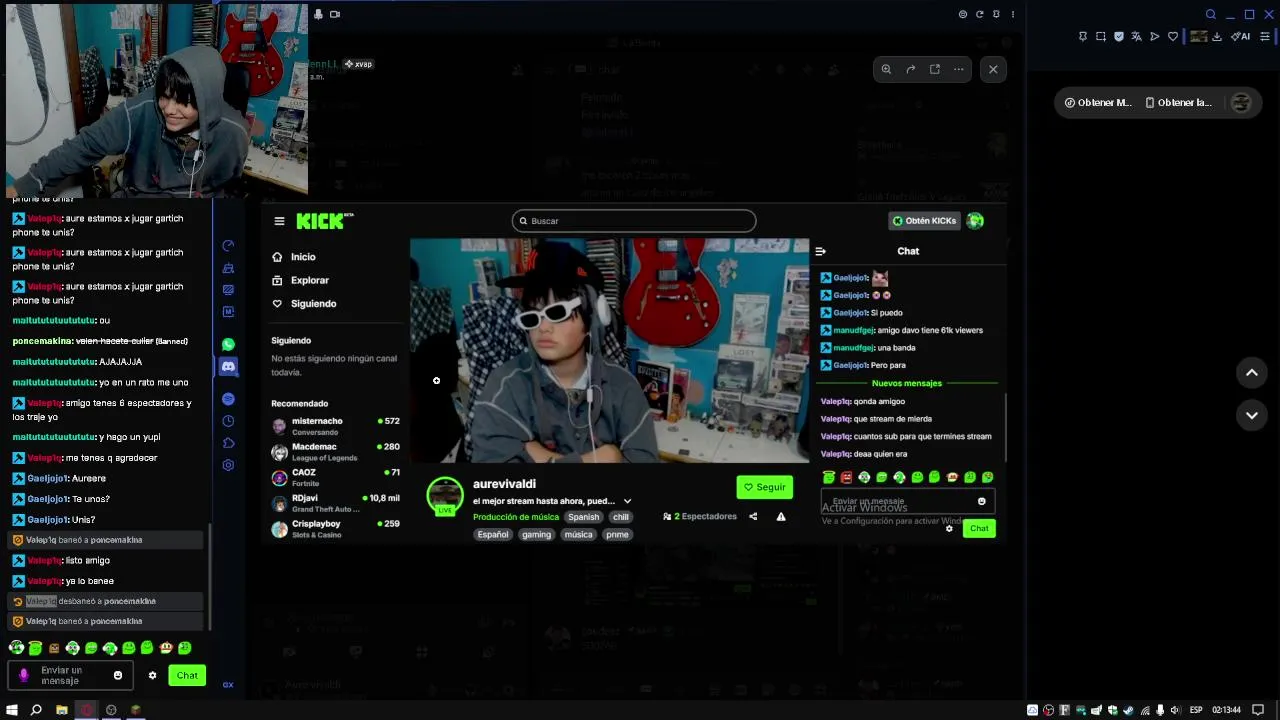Viewport: 1280px width, 720px height.
Task: Select the música tag
Action: click(579, 534)
